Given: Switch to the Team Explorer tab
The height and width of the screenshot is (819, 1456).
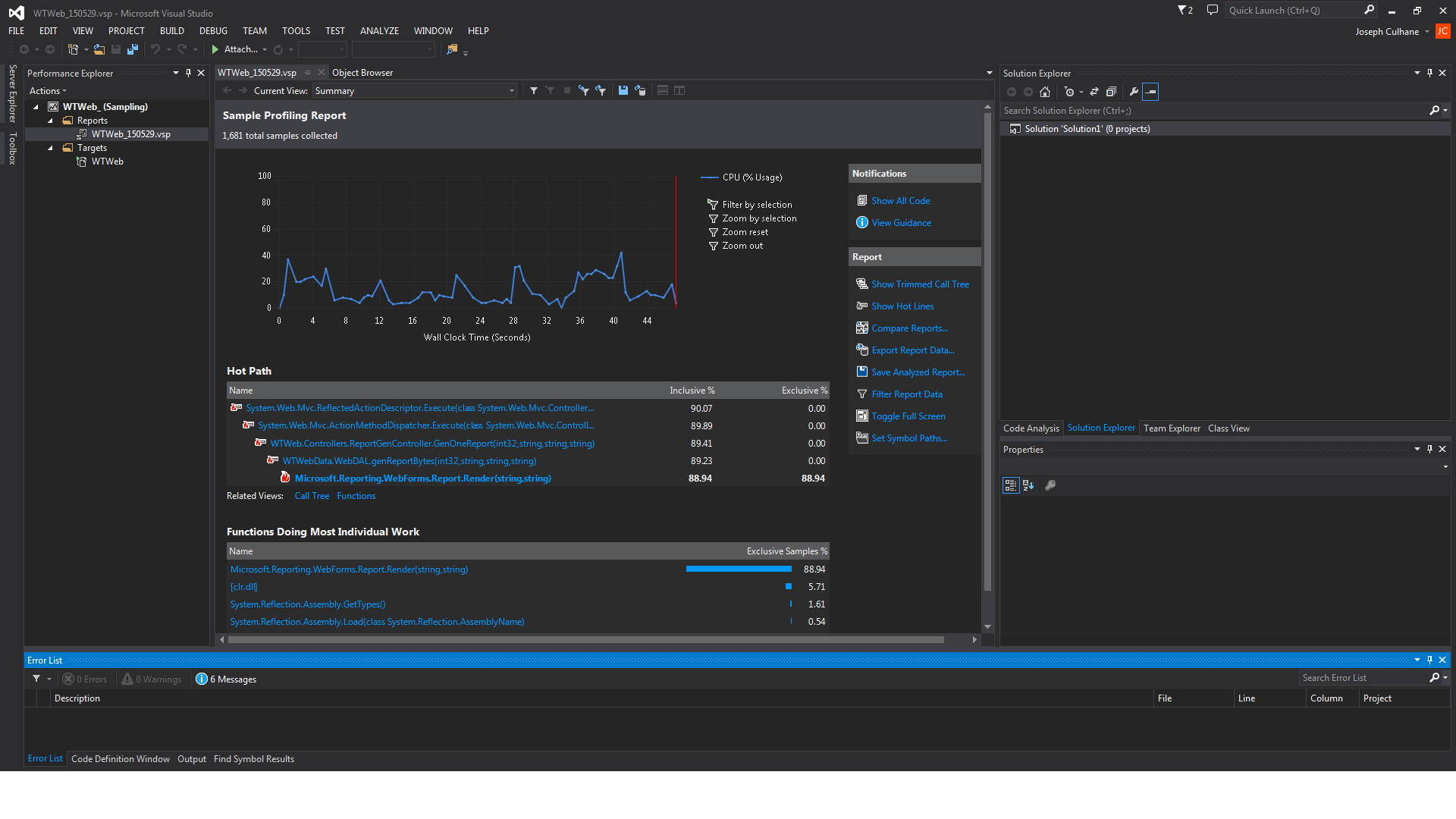Looking at the screenshot, I should coord(1171,428).
